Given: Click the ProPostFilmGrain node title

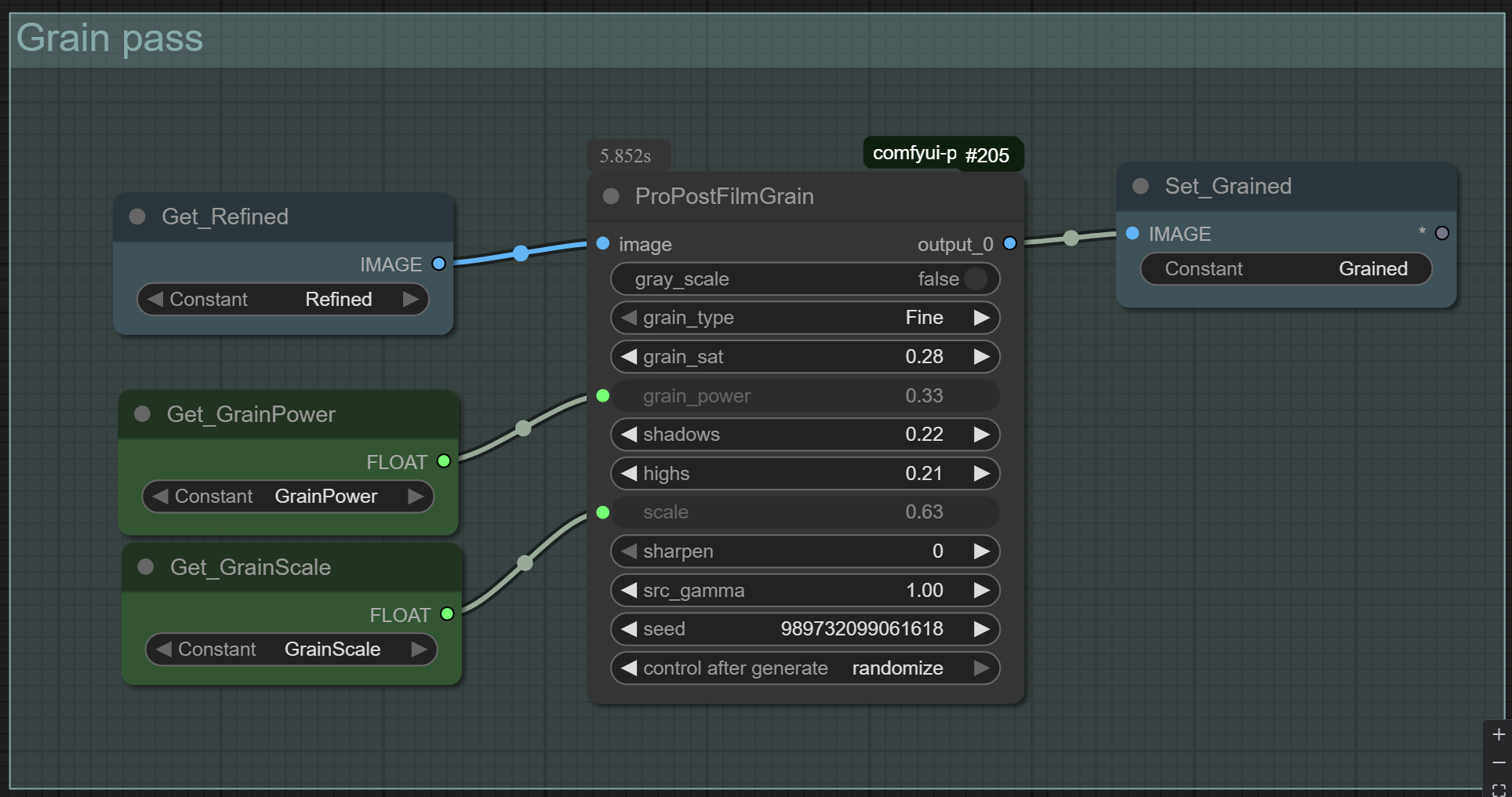Looking at the screenshot, I should pyautogui.click(x=724, y=196).
